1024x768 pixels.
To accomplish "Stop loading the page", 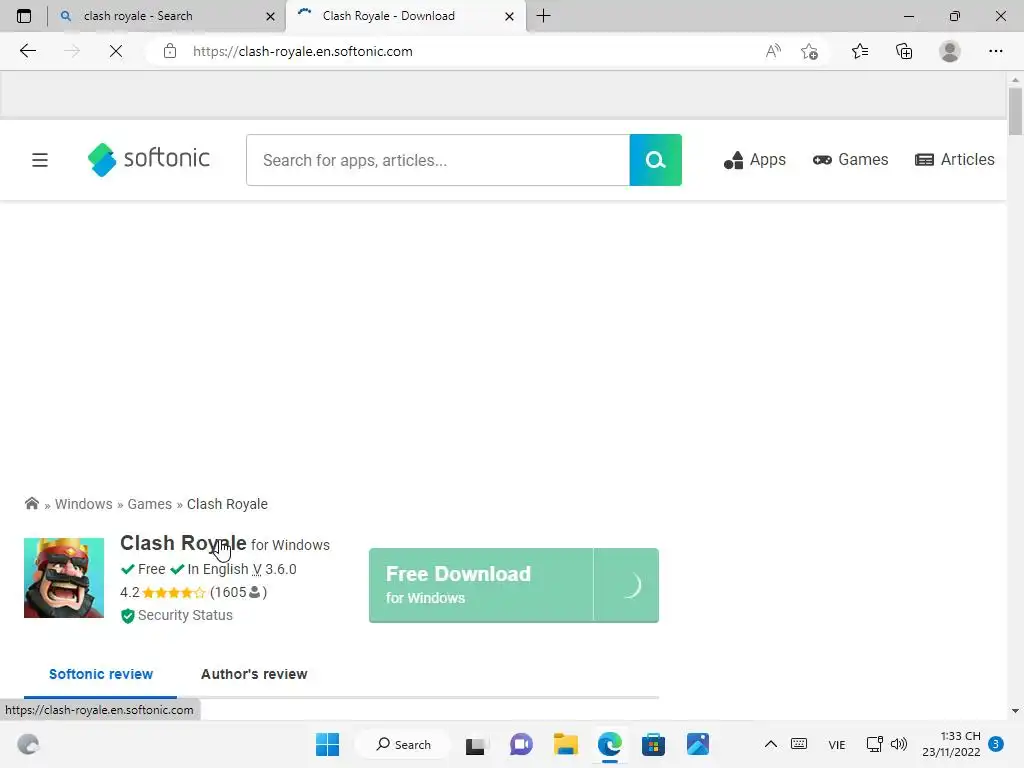I will tap(116, 51).
